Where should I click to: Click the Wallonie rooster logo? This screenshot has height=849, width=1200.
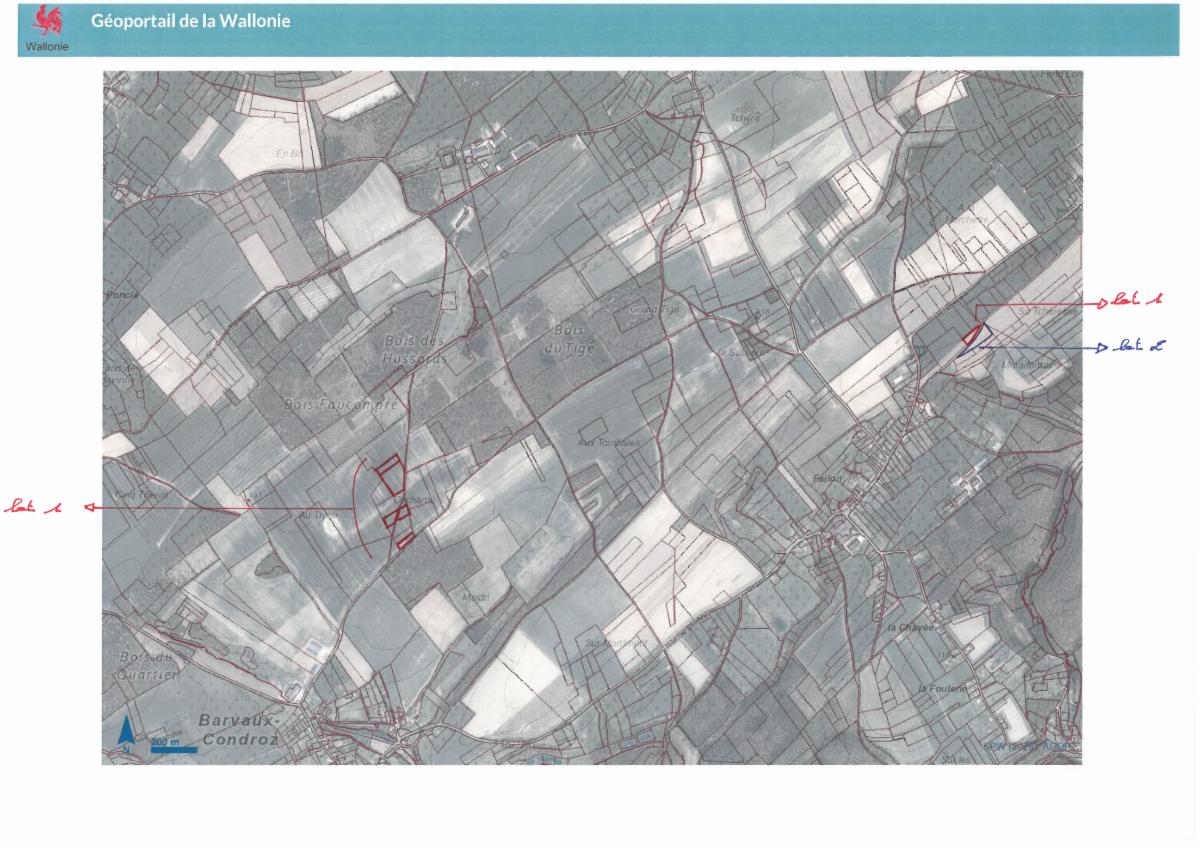click(46, 21)
